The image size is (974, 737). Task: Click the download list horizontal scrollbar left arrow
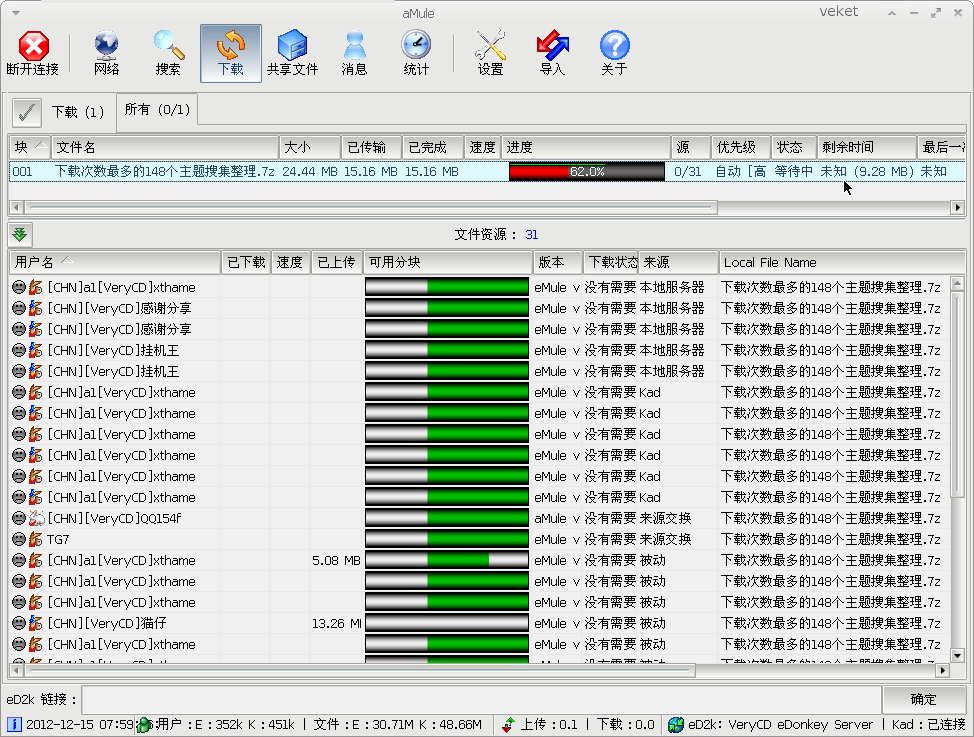click(16, 208)
